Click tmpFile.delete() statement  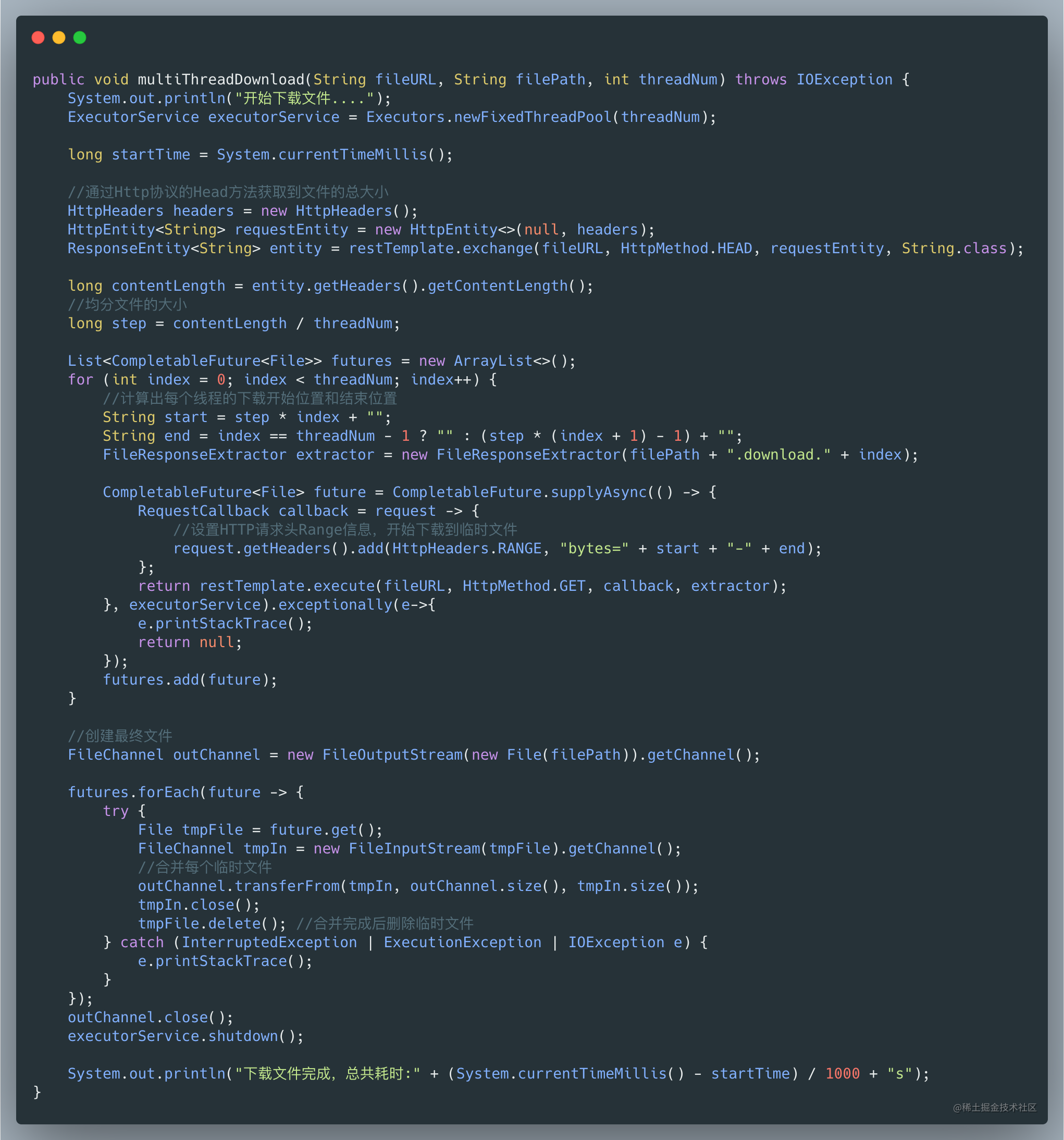coord(212,923)
